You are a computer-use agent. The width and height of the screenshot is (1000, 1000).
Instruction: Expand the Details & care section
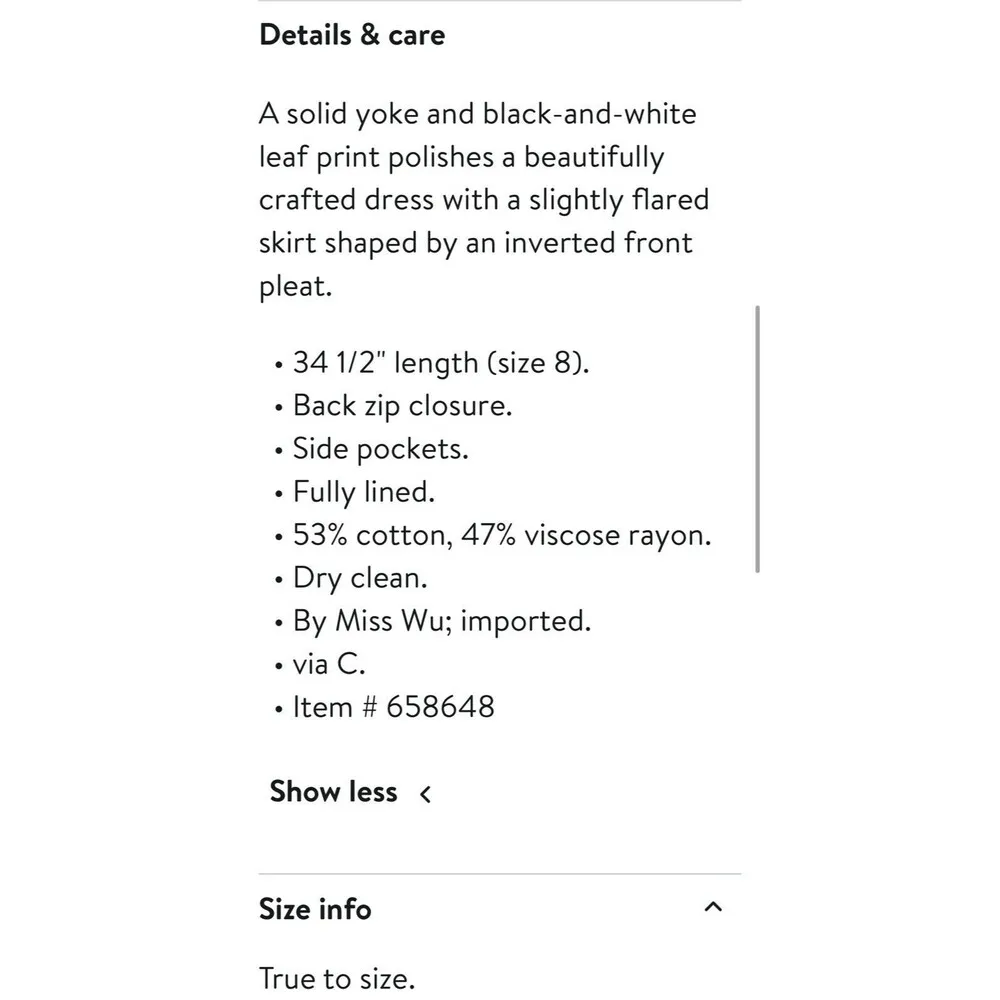coord(352,35)
